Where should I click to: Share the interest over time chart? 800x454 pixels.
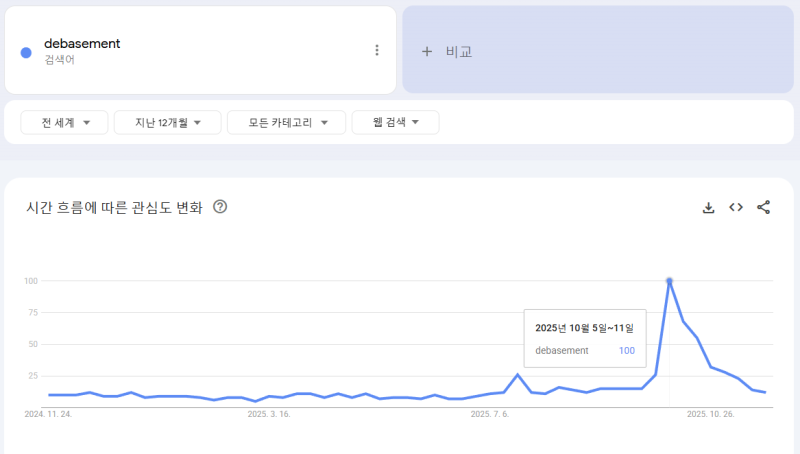point(764,208)
